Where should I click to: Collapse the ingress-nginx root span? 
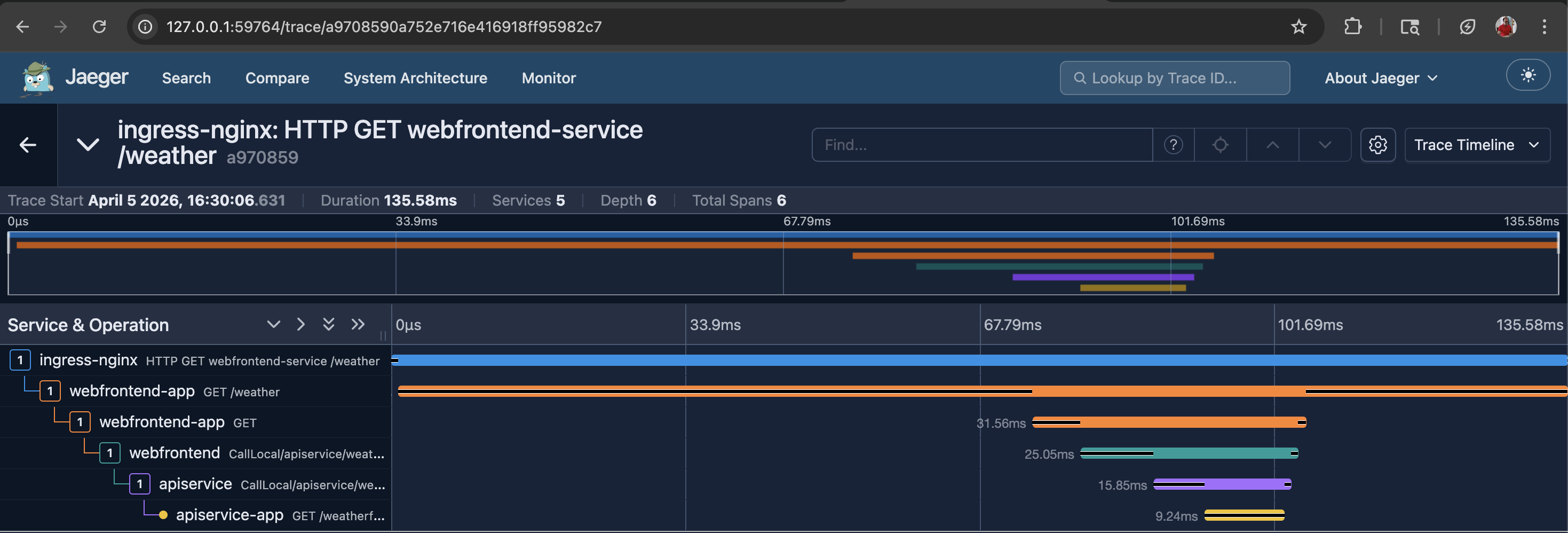tap(20, 360)
